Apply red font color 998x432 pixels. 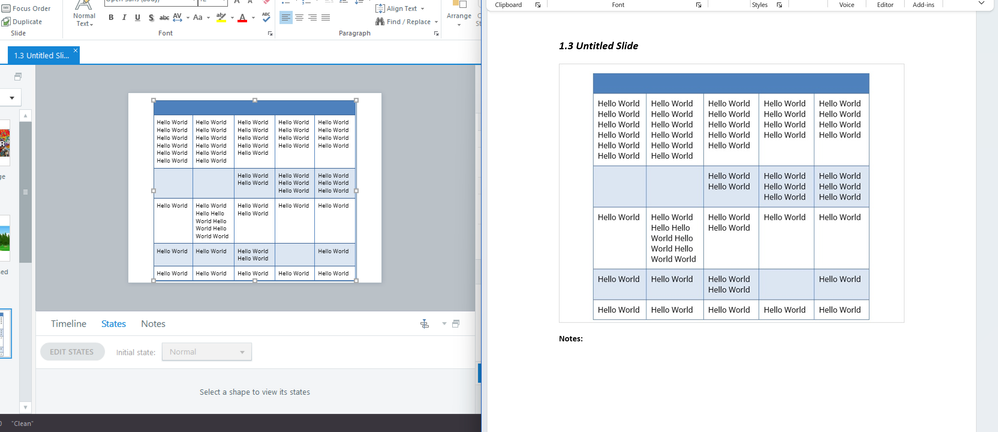coord(242,18)
